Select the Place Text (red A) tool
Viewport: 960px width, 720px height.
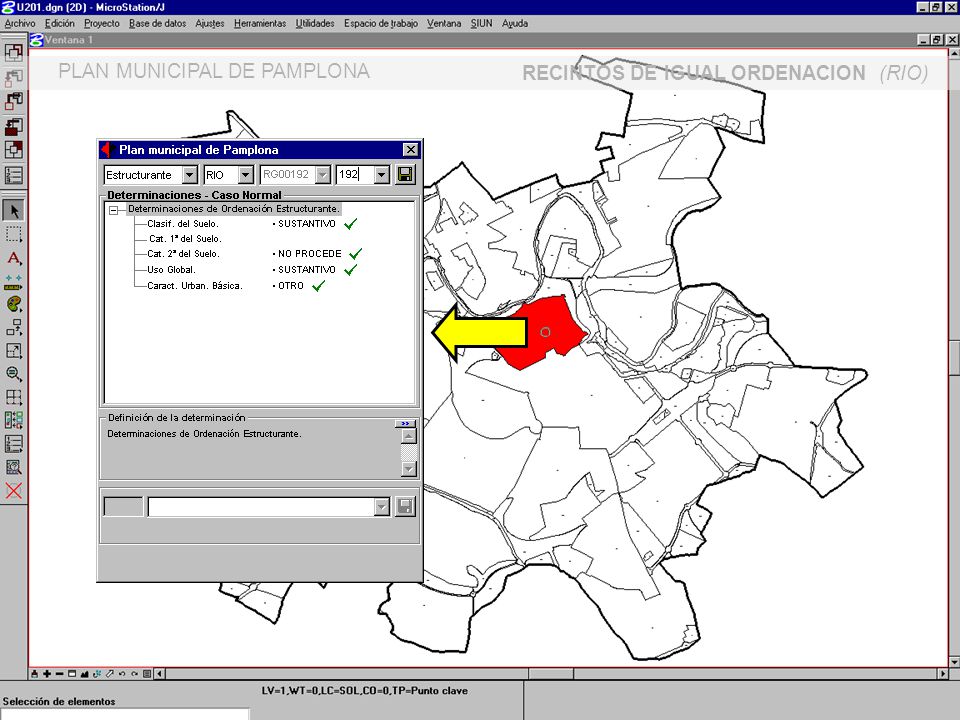click(x=13, y=258)
